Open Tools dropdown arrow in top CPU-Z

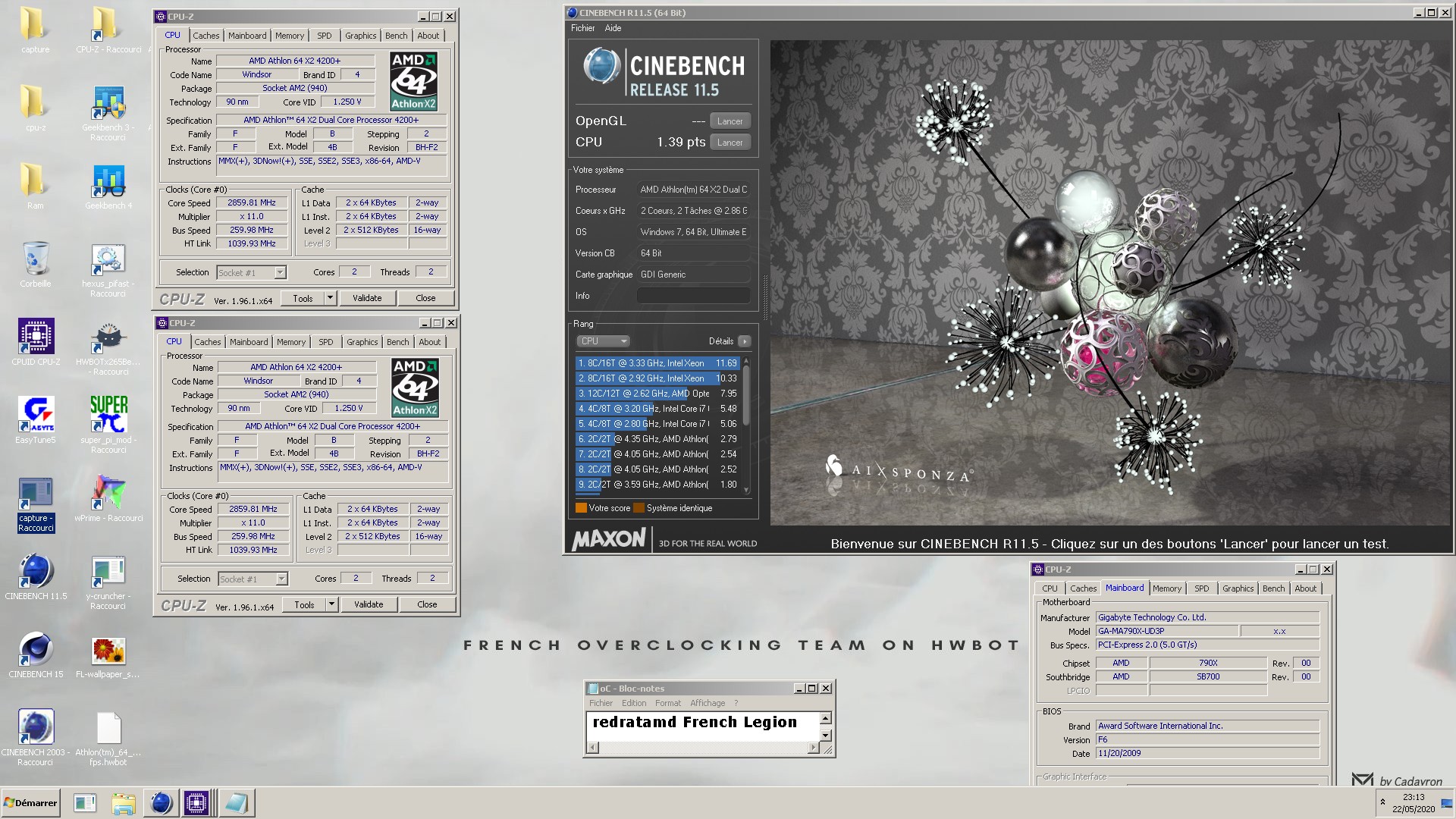click(x=330, y=298)
